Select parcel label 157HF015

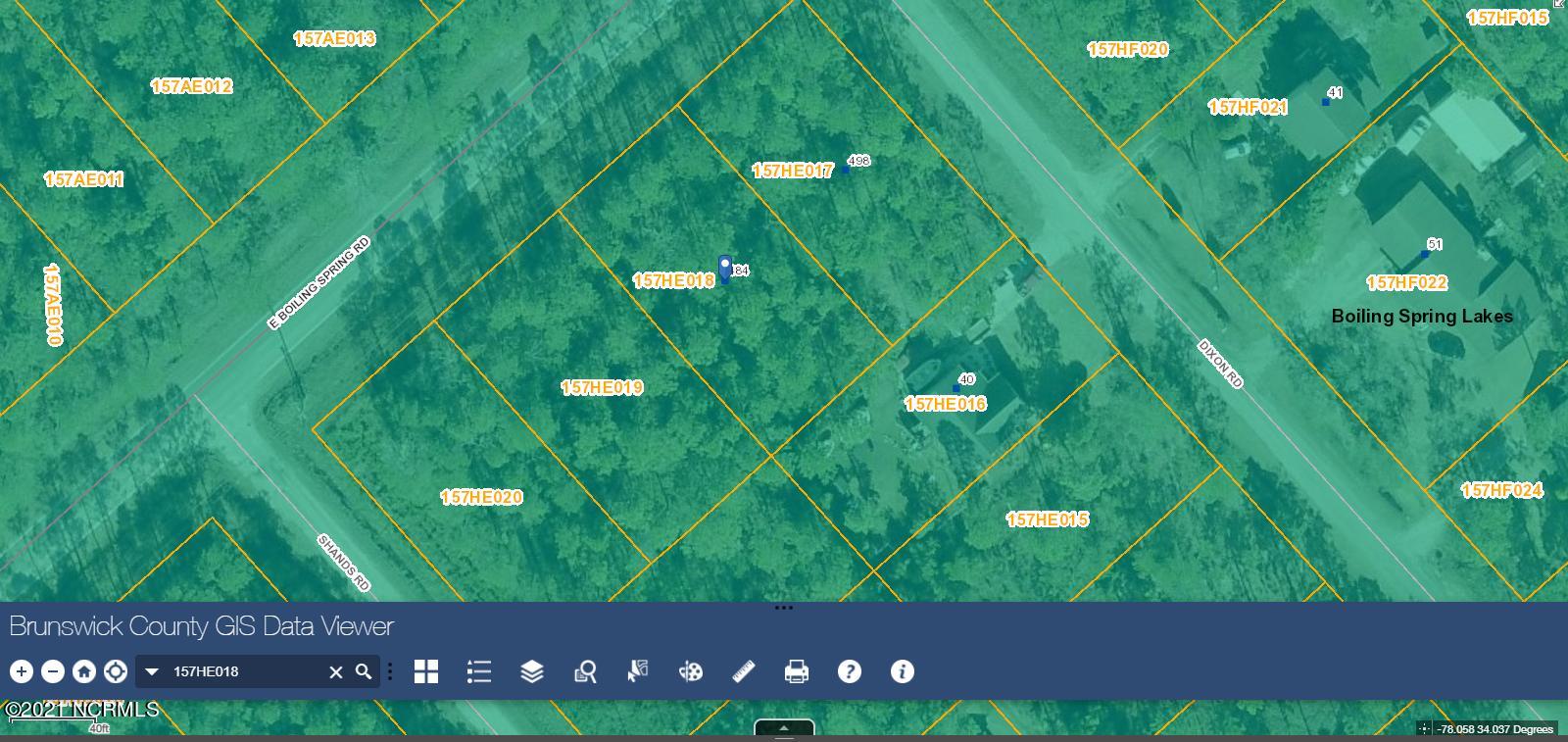pyautogui.click(x=1507, y=18)
